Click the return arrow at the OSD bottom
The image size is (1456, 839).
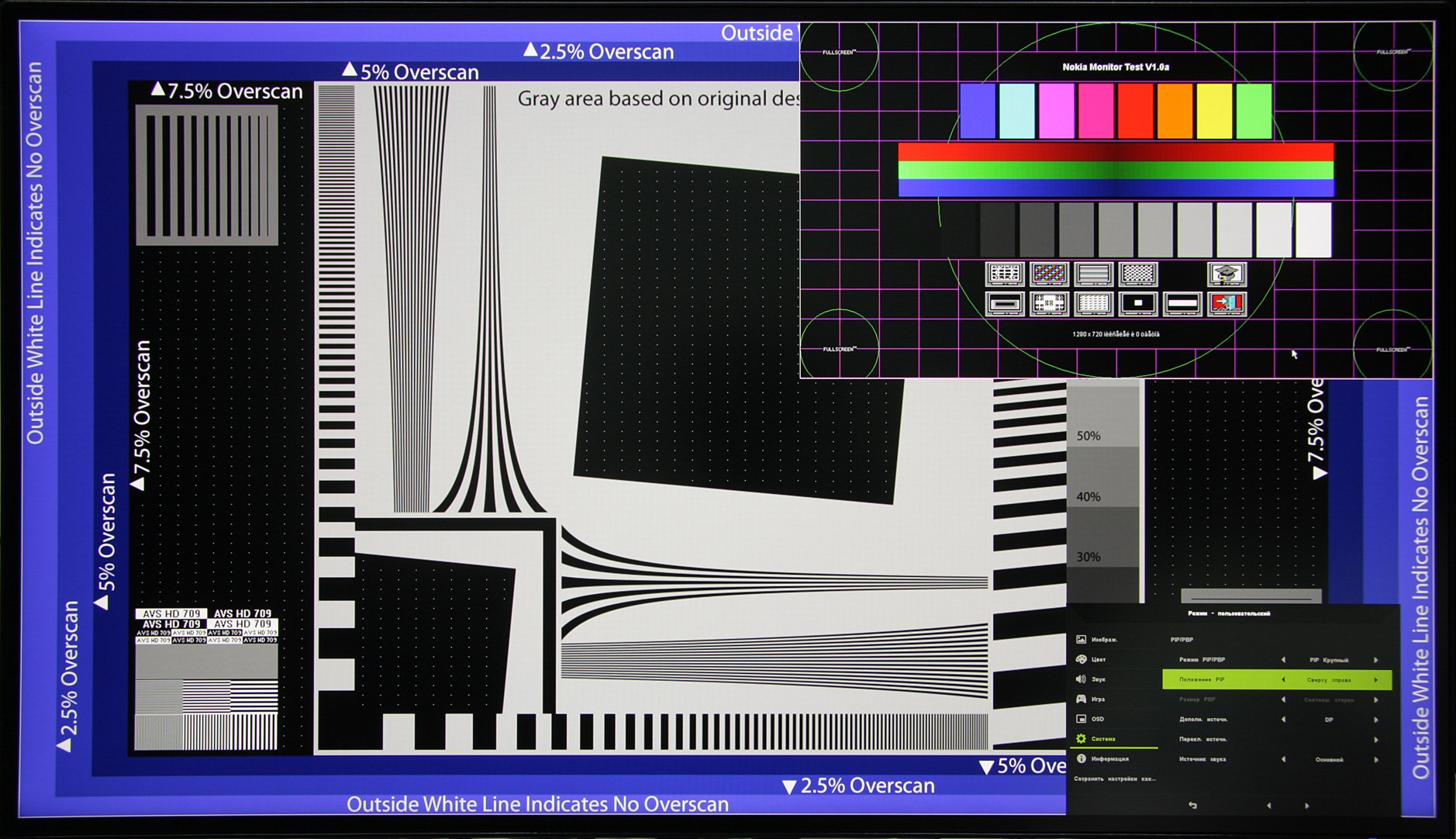[x=1192, y=806]
